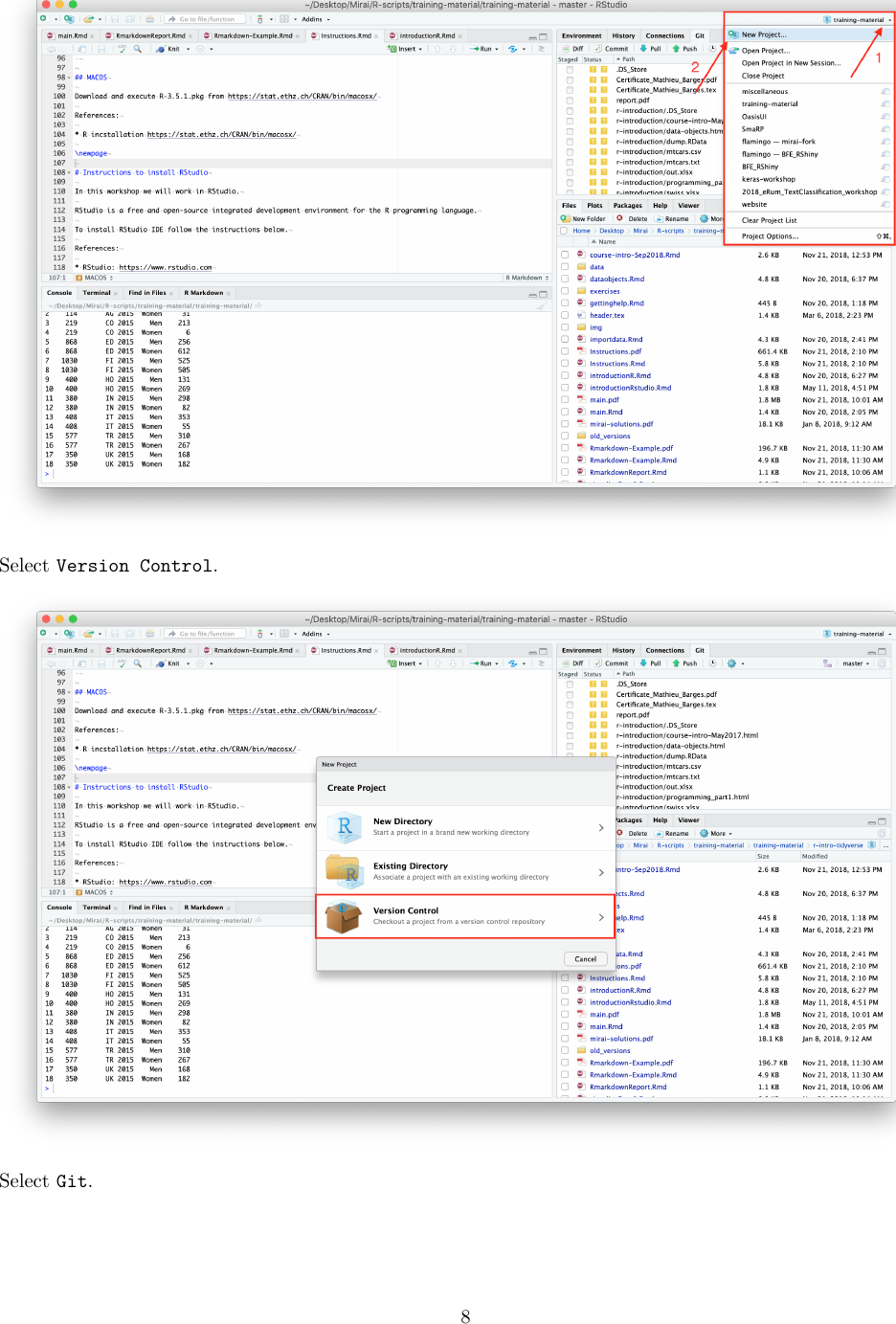896x1324 pixels.
Task: Select New Project... in project menu
Action: pyautogui.click(x=809, y=34)
